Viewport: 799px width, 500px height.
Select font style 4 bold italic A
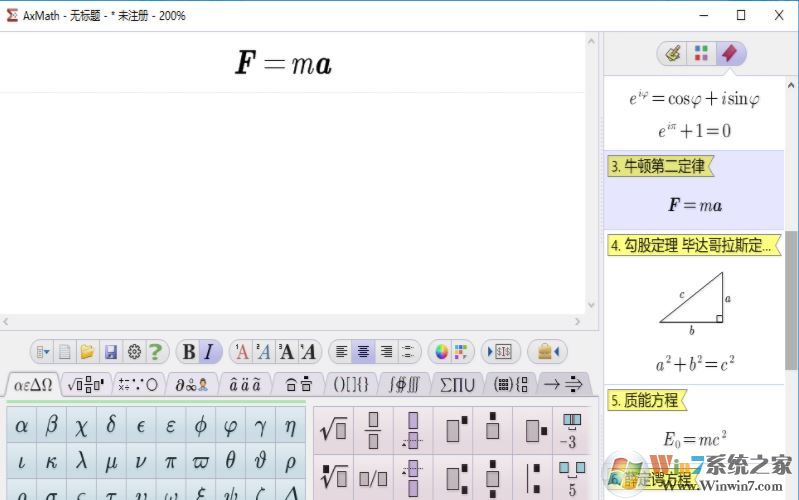tap(308, 352)
